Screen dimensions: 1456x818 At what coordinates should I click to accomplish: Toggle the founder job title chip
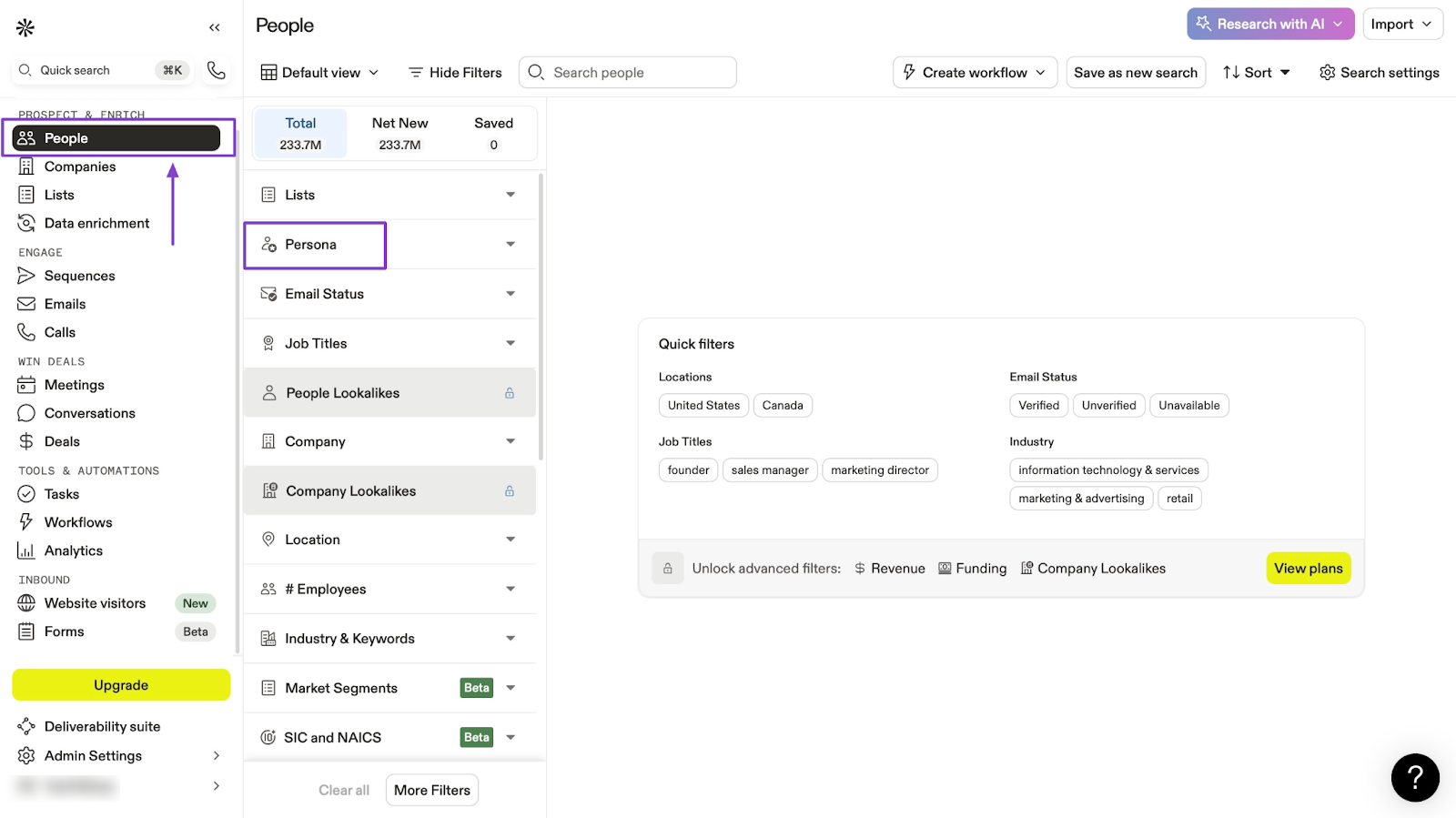[688, 470]
